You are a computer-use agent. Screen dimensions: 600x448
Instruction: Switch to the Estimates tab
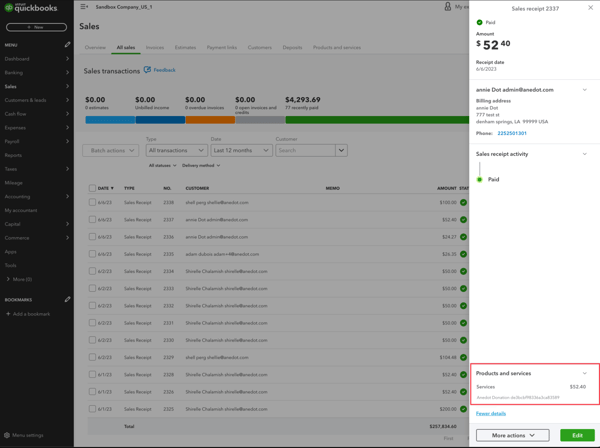click(x=185, y=47)
